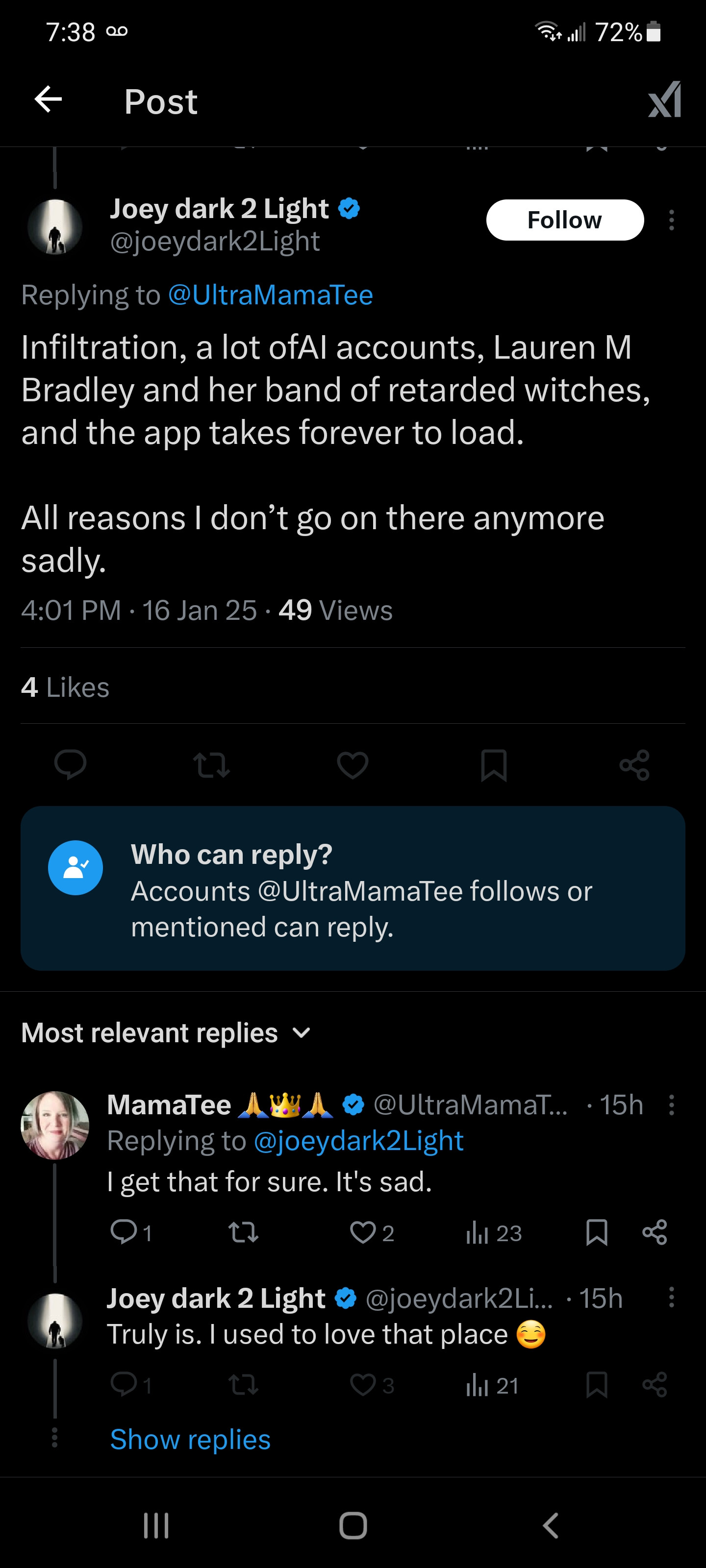Open the three-dot menu on MamaTee's reply
Screen dimensions: 706x1568
pos(671,1105)
